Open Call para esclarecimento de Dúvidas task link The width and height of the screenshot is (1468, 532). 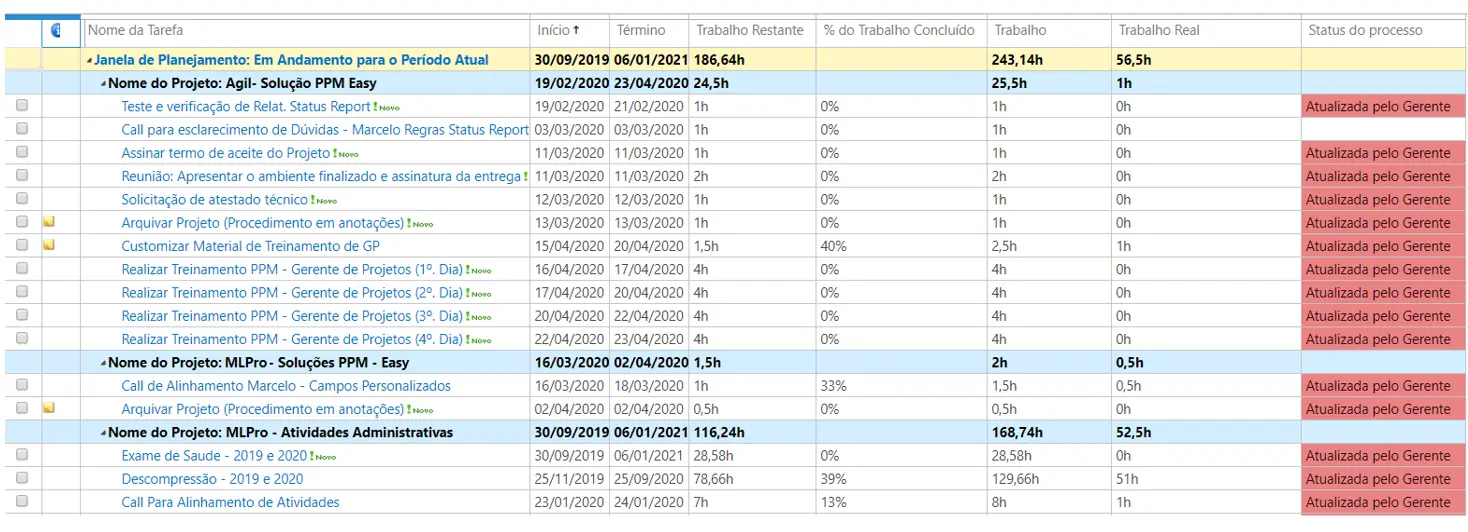325,129
